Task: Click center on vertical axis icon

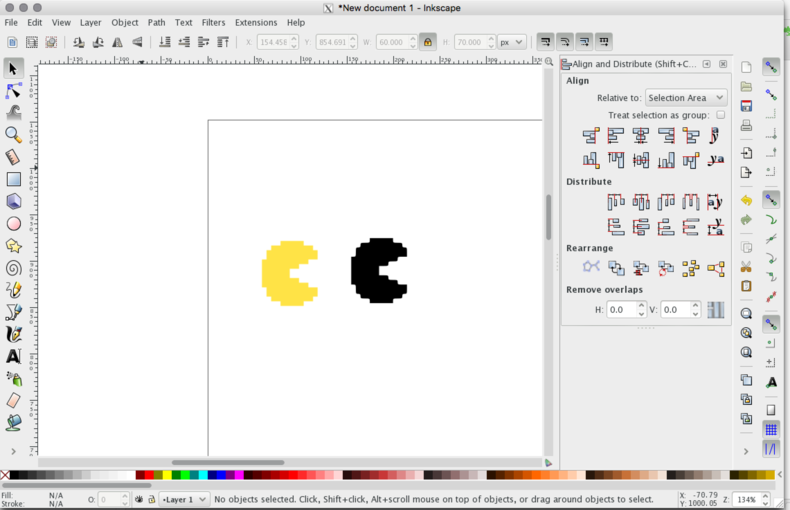Action: (641, 136)
